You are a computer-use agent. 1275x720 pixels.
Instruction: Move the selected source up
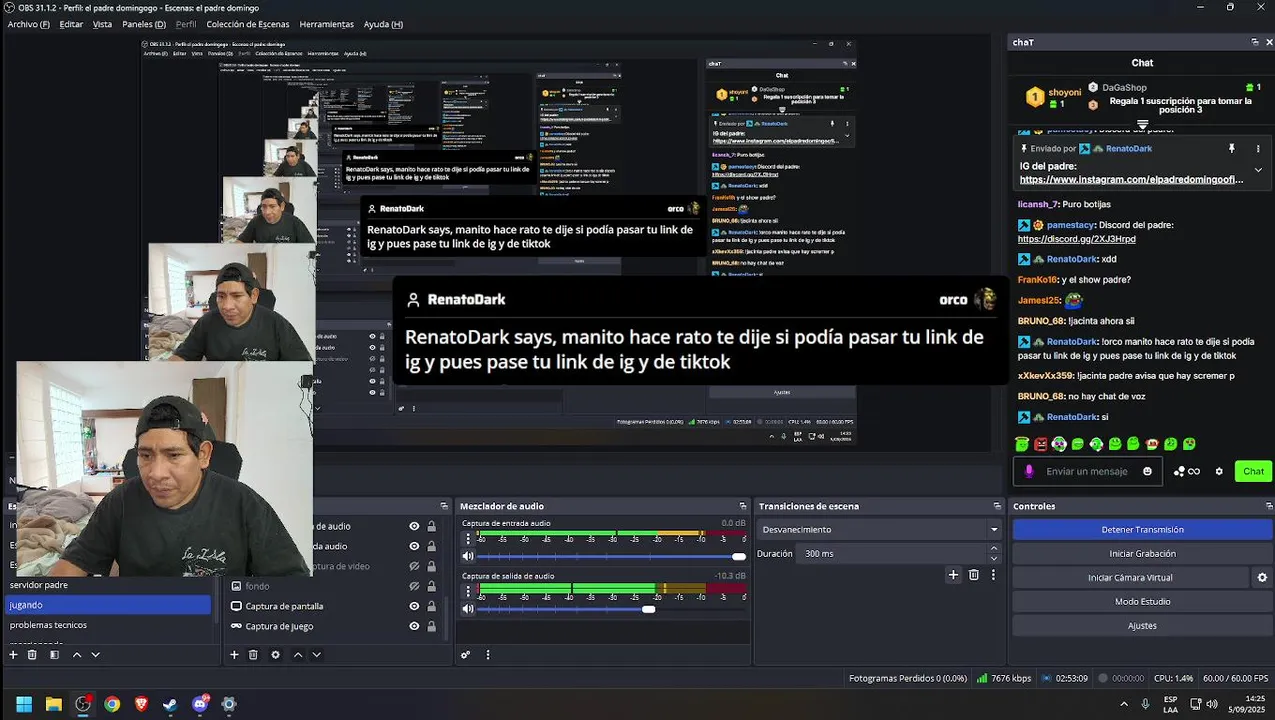pyautogui.click(x=298, y=655)
